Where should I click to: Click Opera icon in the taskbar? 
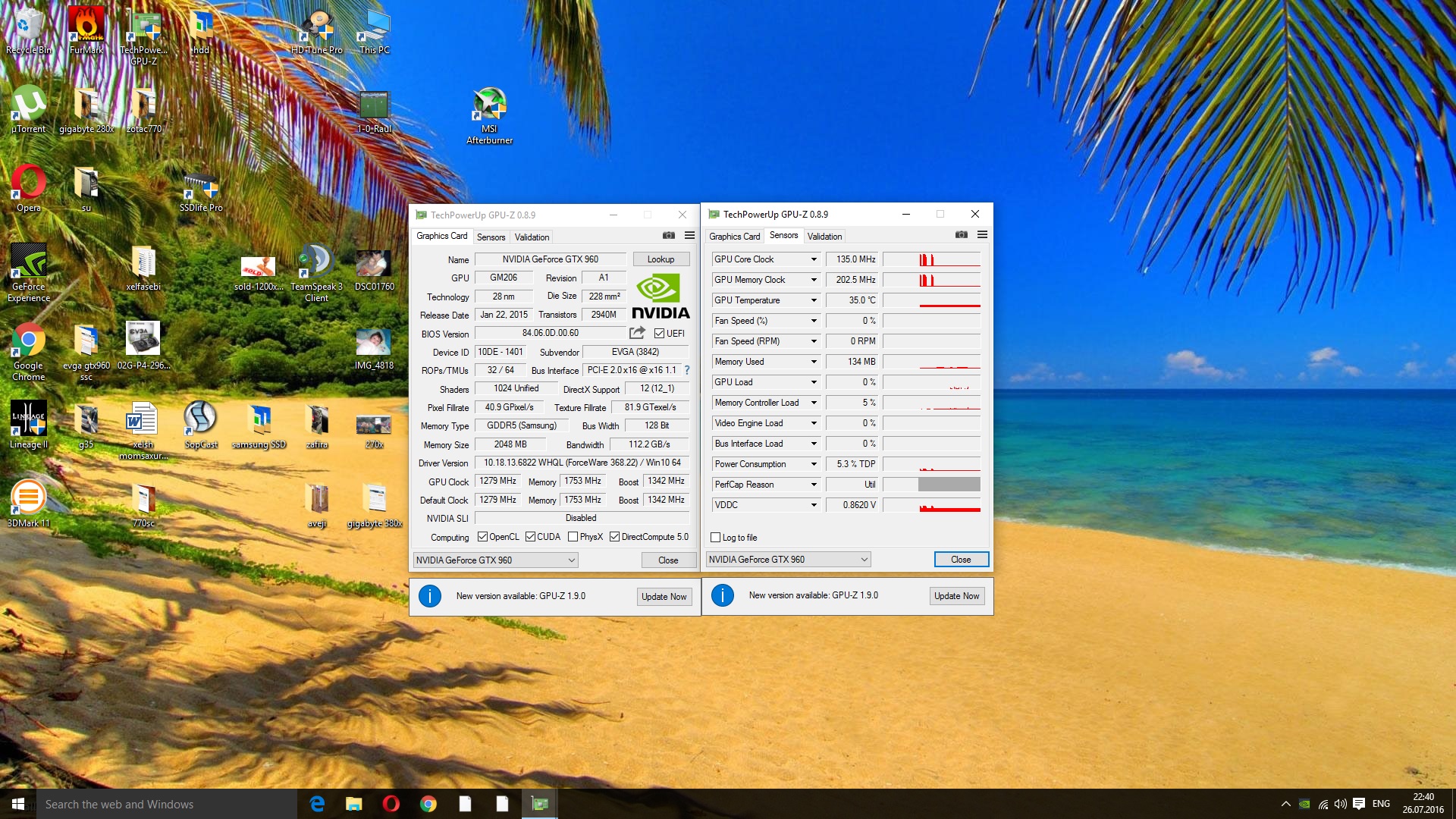point(391,804)
